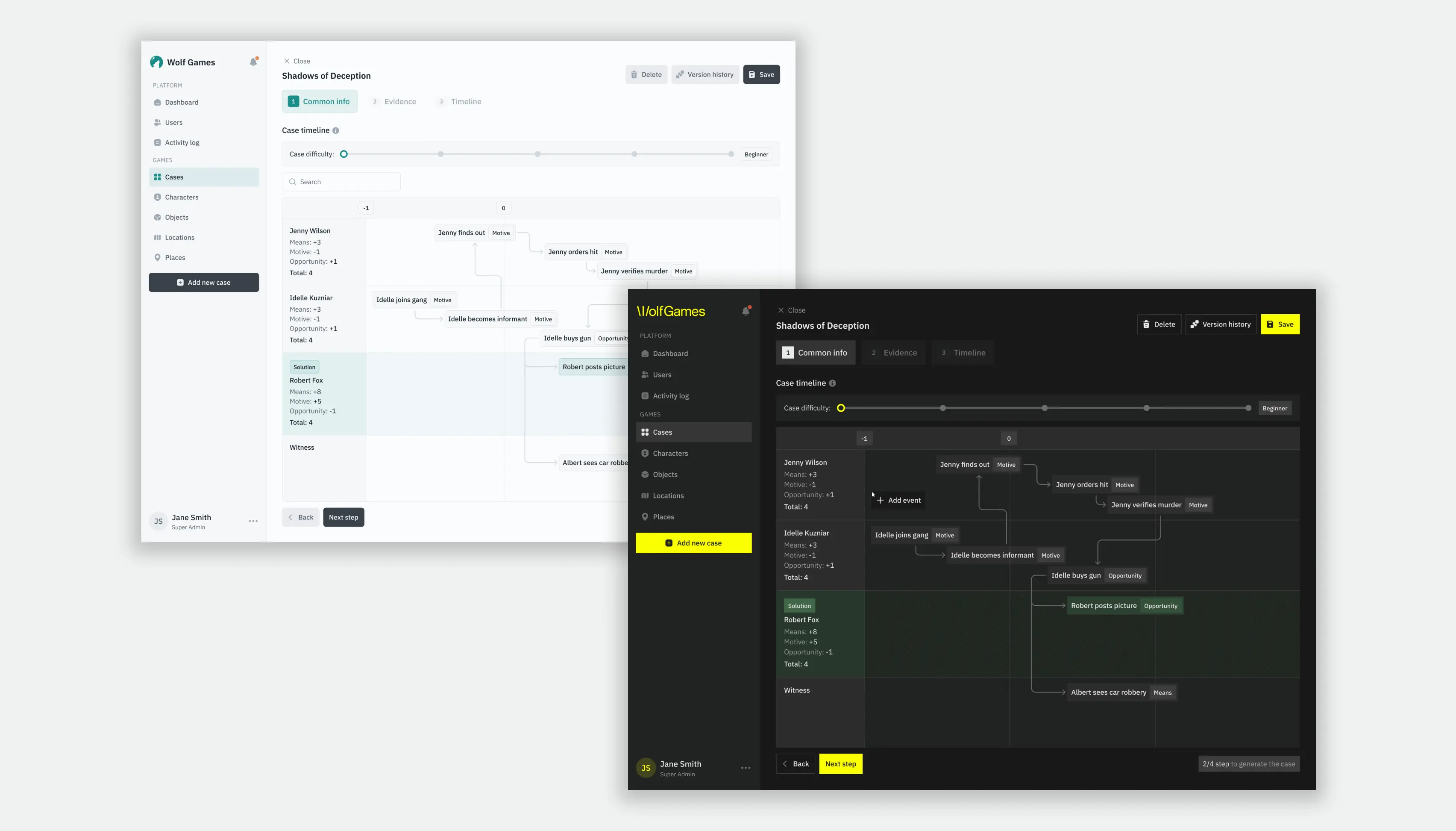Open Jane Smith options menu in light window
The width and height of the screenshot is (1456, 831).
click(253, 521)
